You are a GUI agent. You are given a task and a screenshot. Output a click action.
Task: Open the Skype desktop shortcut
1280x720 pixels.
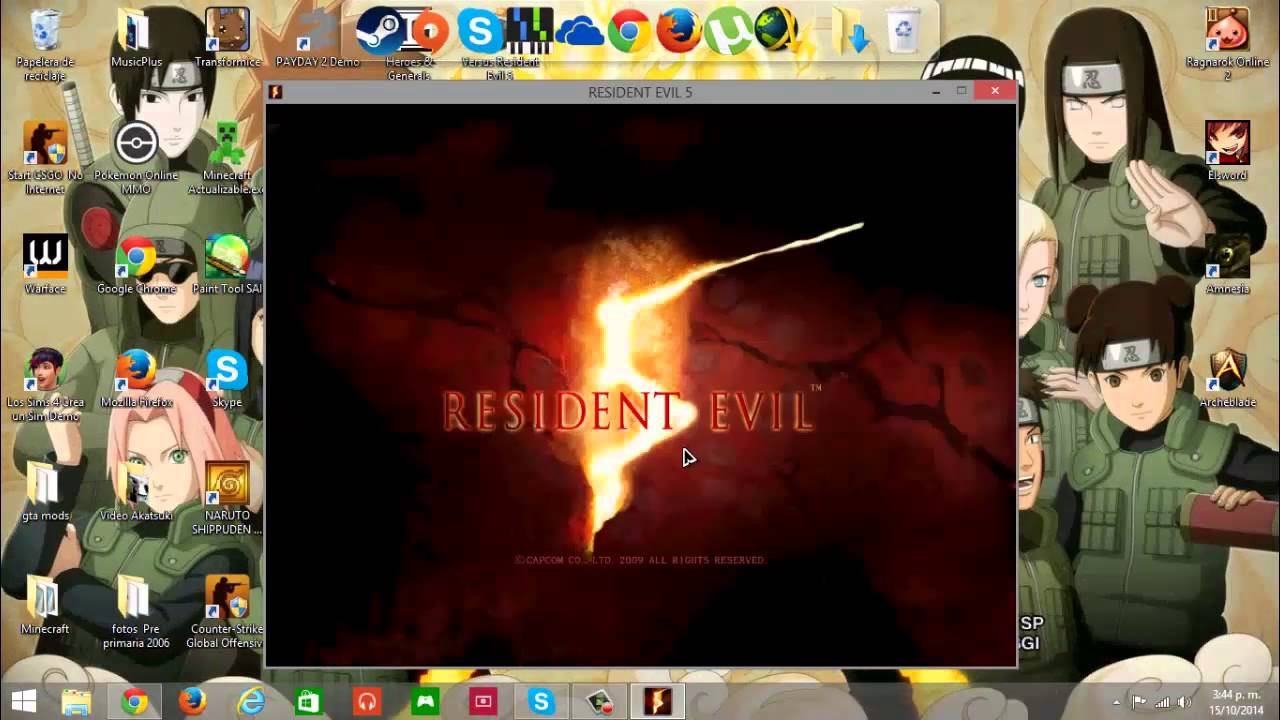tap(227, 379)
